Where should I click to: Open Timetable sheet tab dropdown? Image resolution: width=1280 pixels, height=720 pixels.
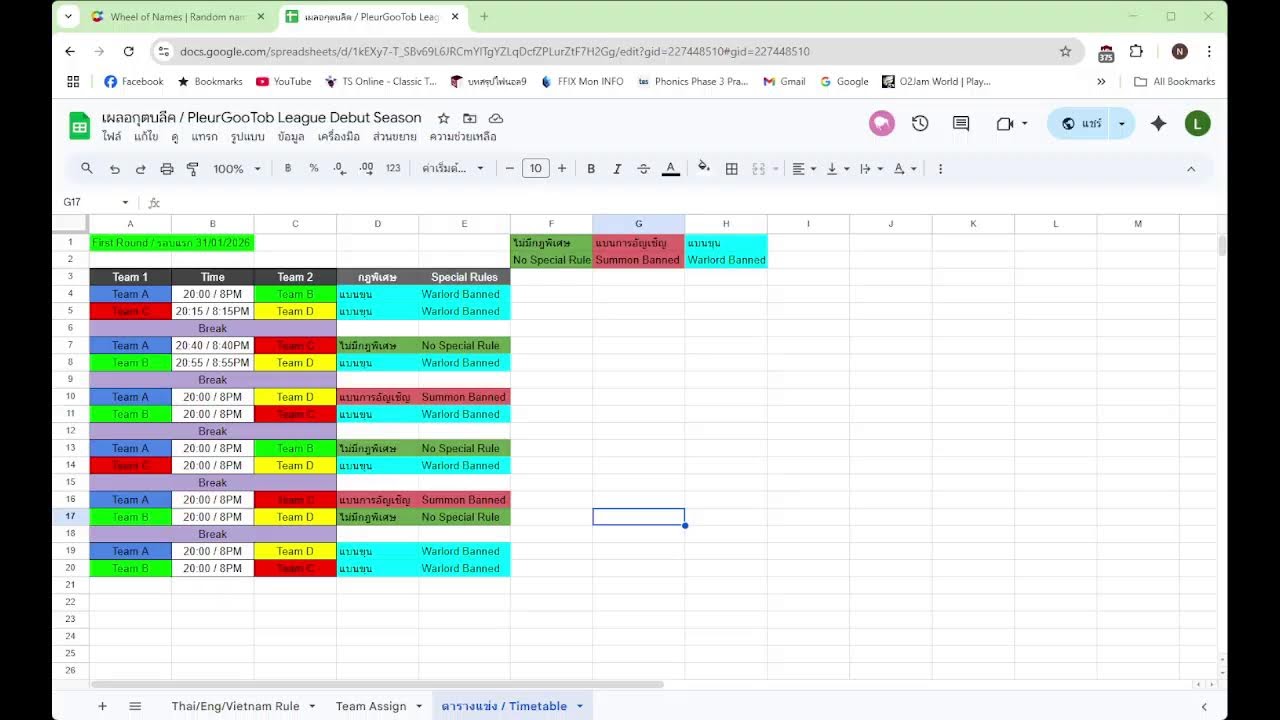(579, 706)
